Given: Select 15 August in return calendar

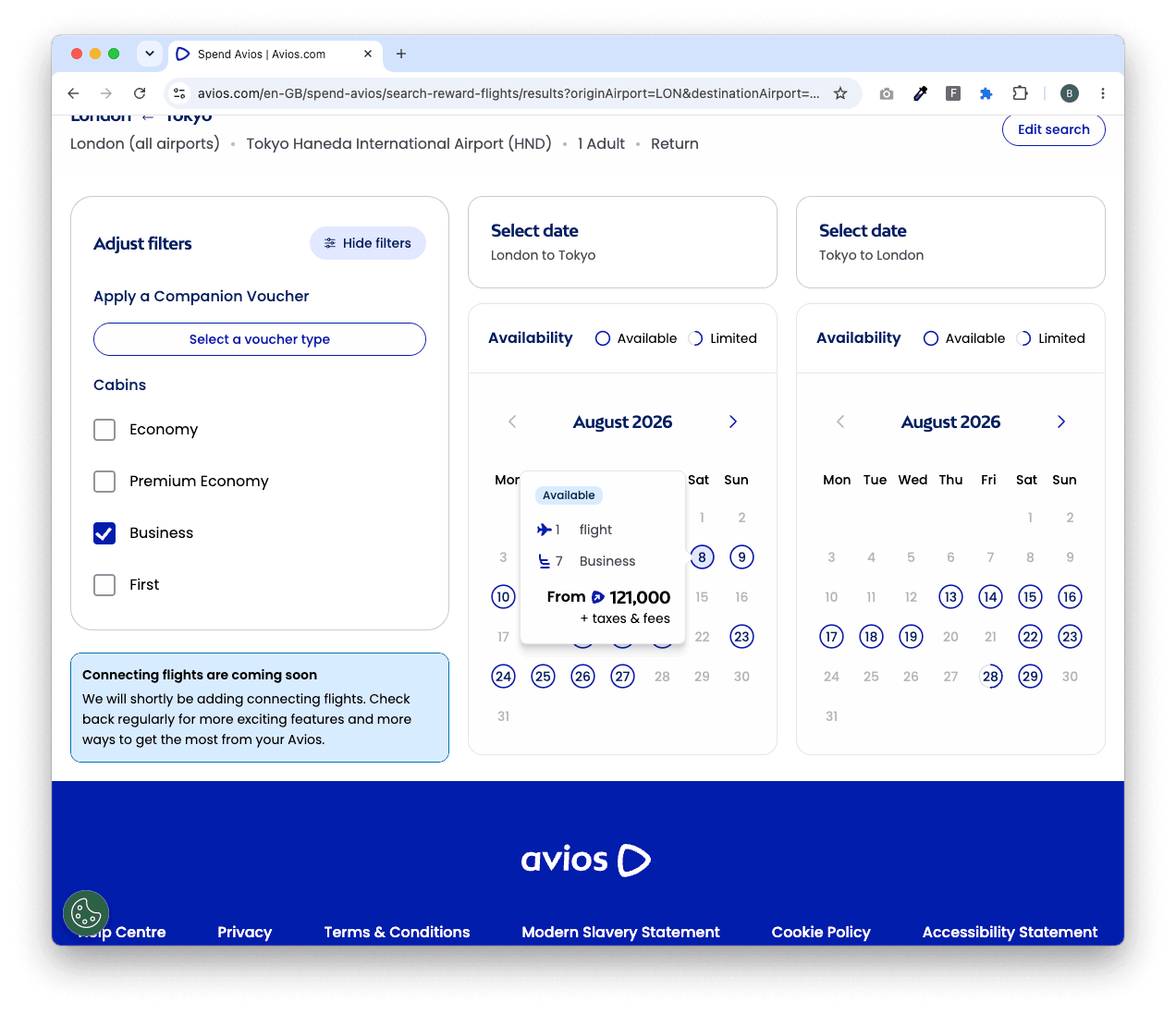Looking at the screenshot, I should tap(1030, 597).
